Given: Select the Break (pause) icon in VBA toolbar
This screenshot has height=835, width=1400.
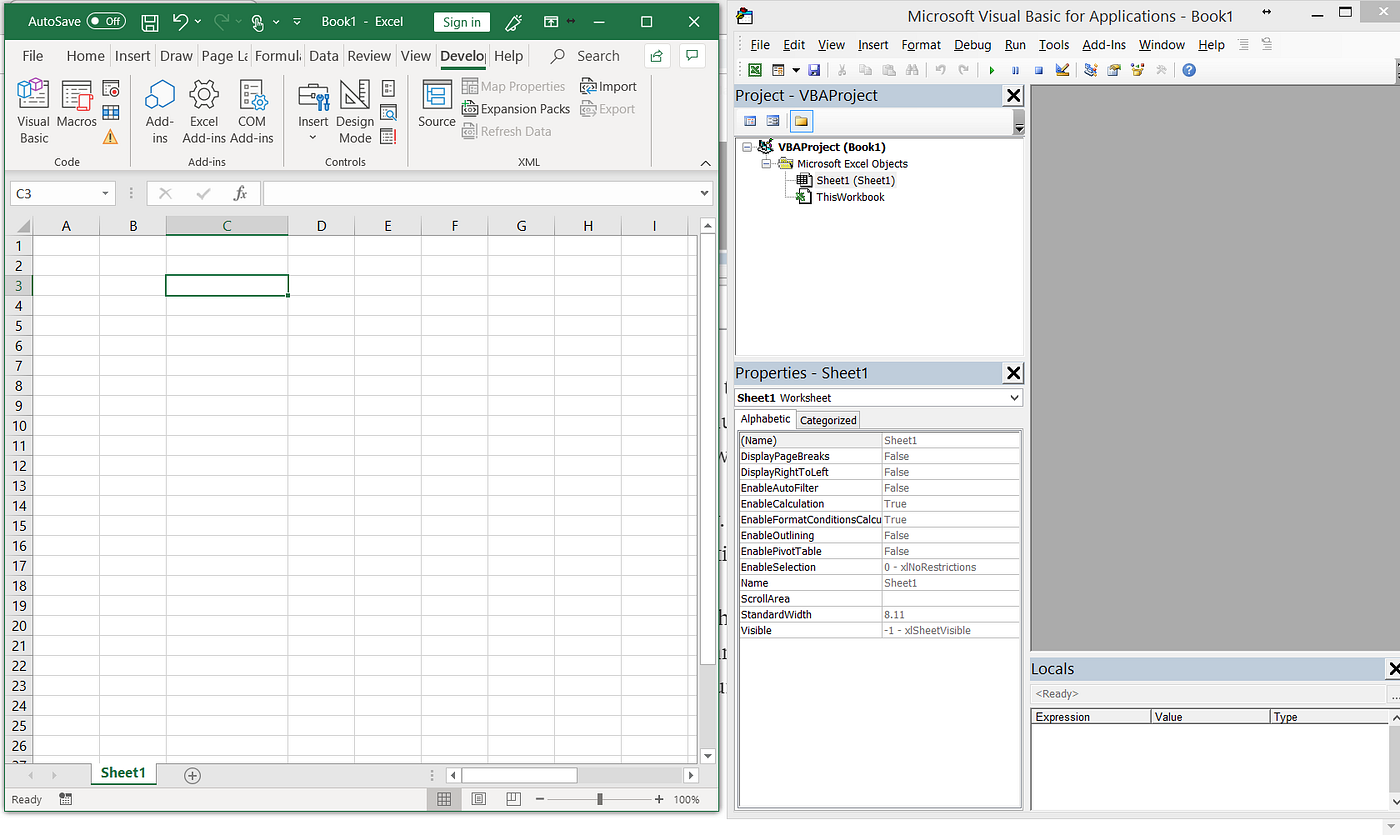Looking at the screenshot, I should pyautogui.click(x=1015, y=69).
